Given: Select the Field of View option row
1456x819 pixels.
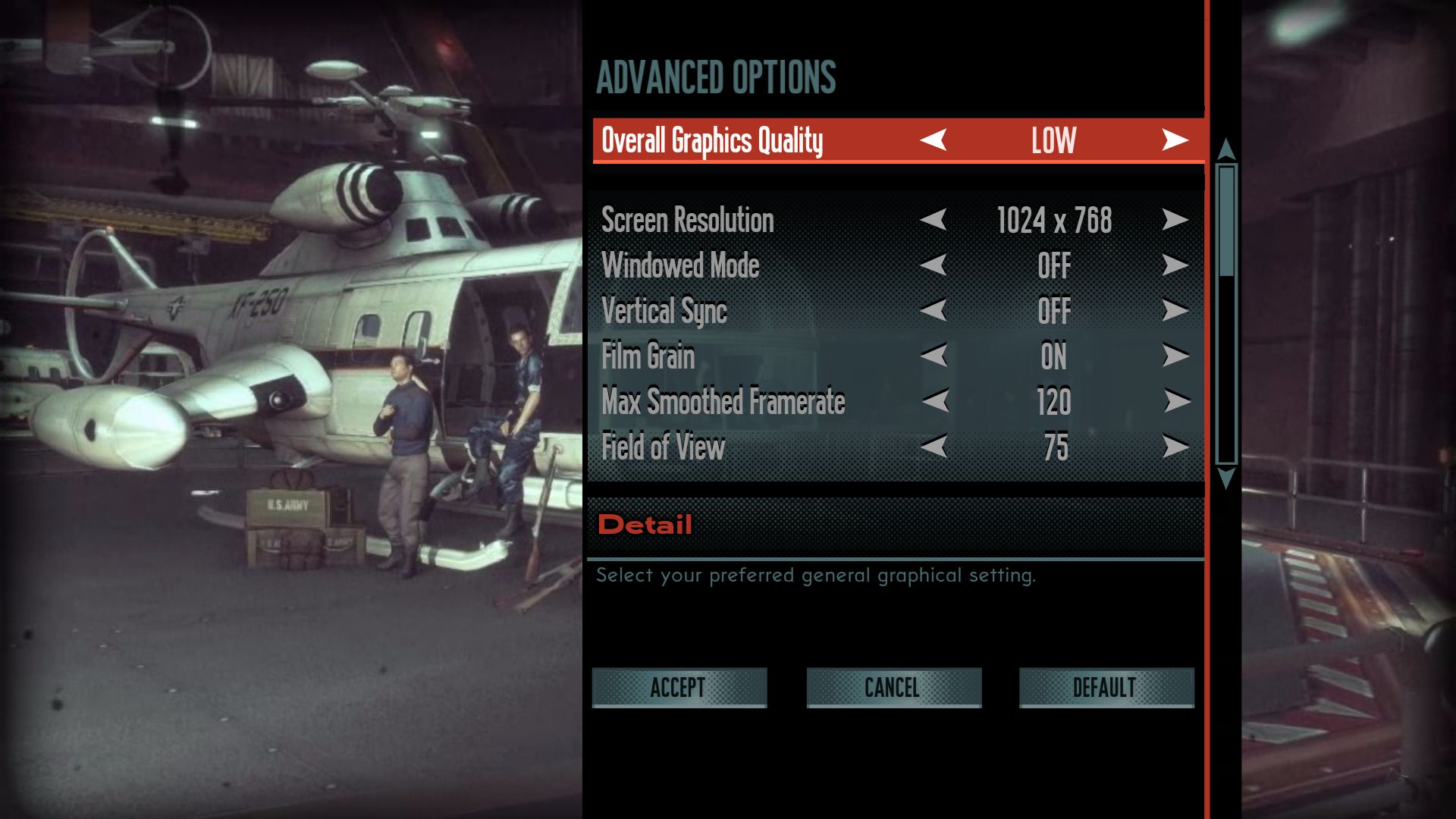Looking at the screenshot, I should tap(896, 447).
